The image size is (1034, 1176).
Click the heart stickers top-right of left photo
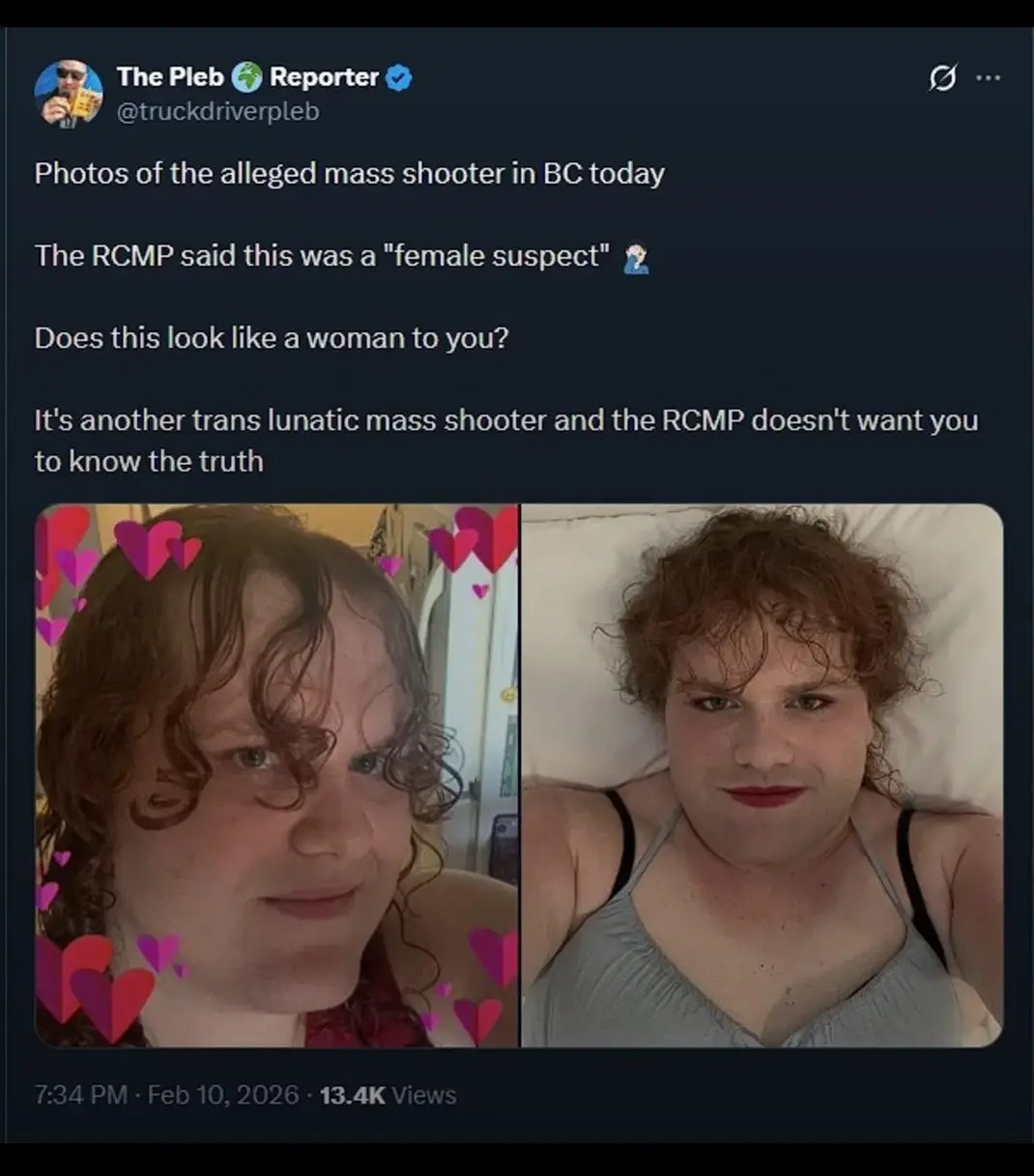point(473,540)
